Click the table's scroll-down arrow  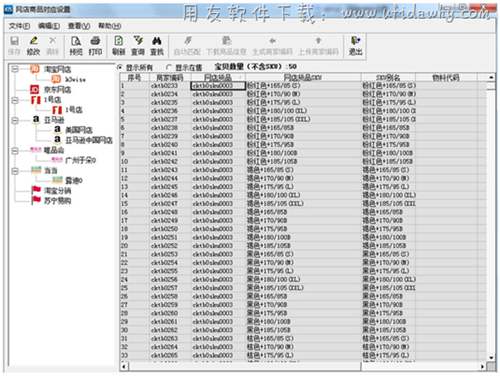491,357
